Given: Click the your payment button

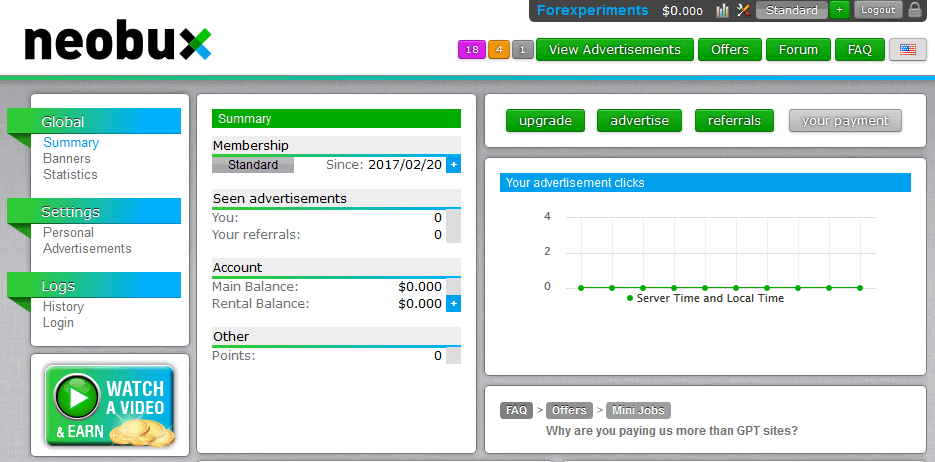Looking at the screenshot, I should pos(845,120).
